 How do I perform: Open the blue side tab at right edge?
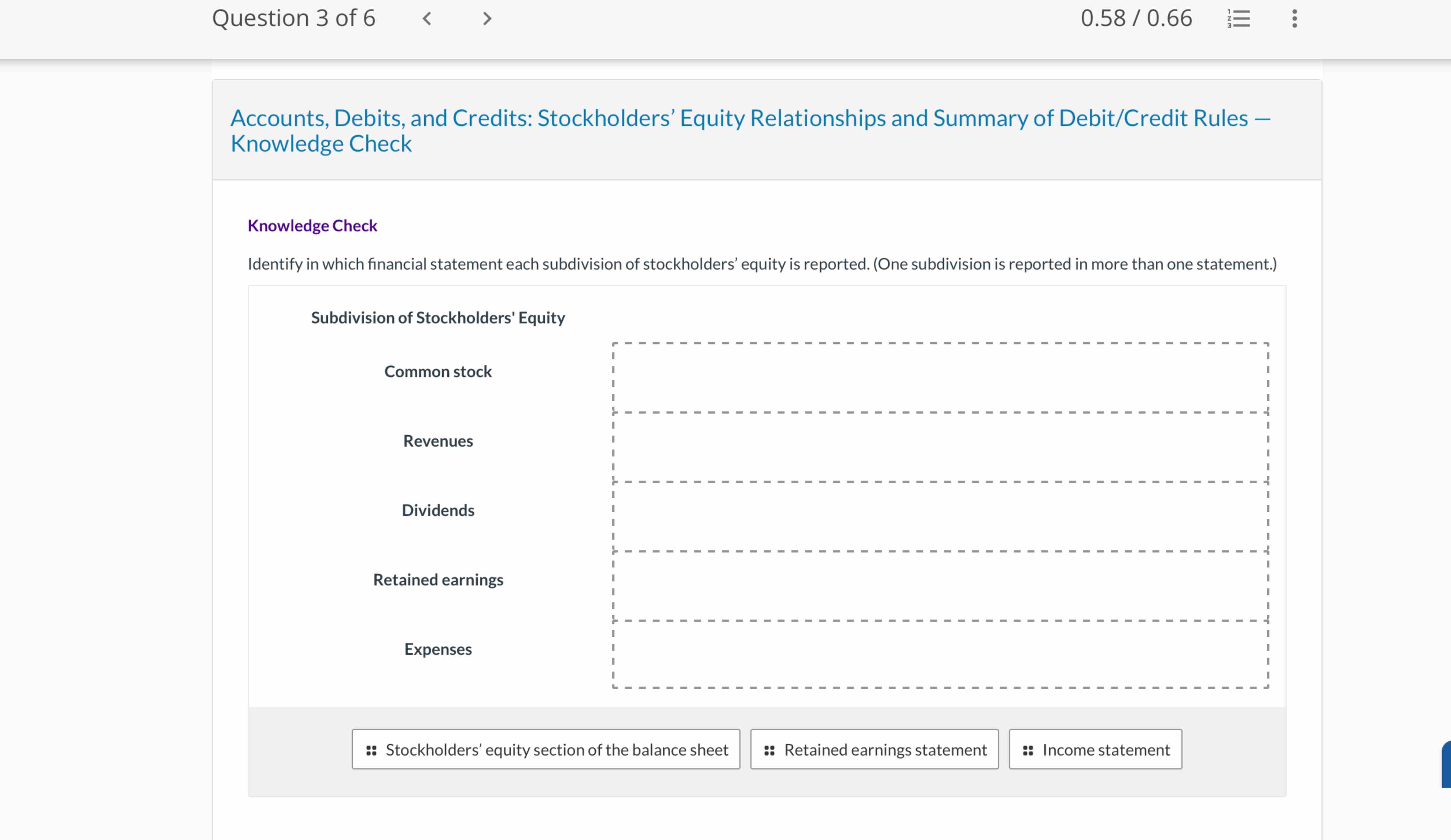coord(1446,764)
